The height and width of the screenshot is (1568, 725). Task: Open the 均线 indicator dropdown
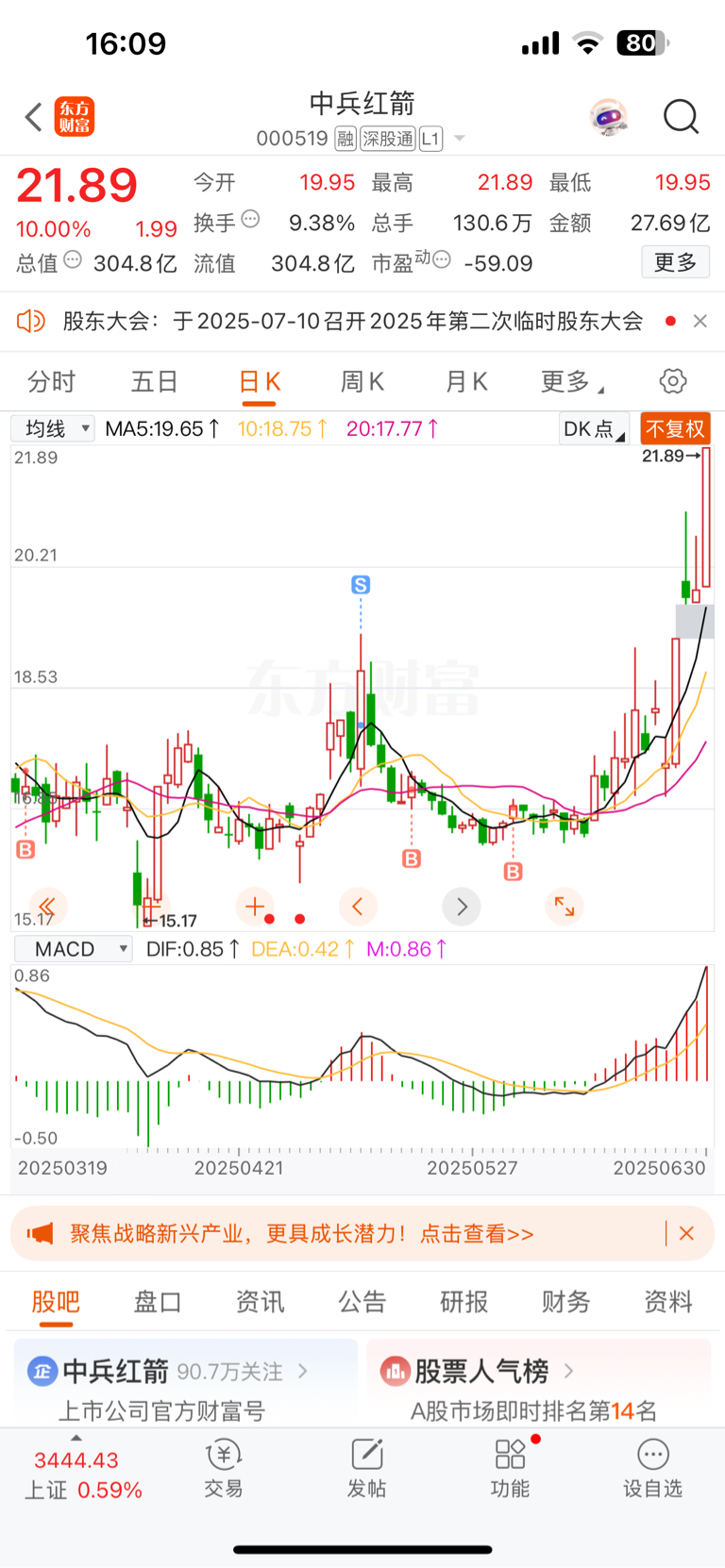pyautogui.click(x=53, y=429)
